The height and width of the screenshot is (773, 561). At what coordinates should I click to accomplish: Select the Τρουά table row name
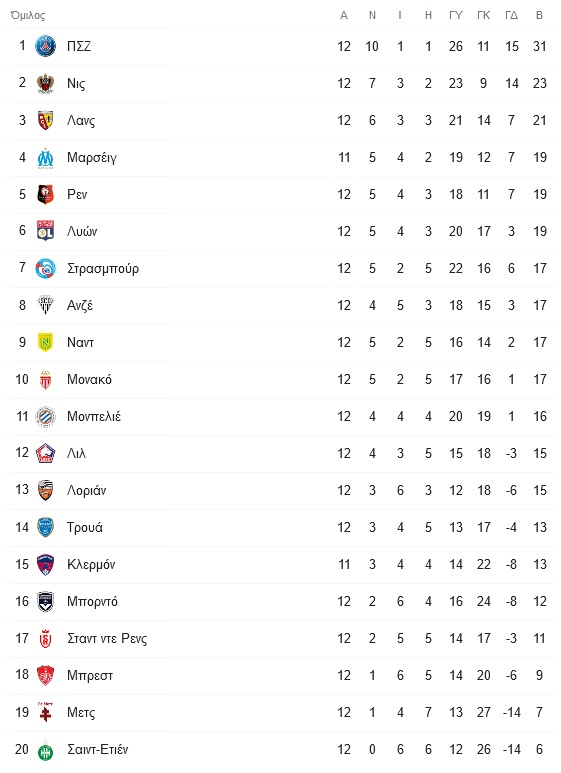(x=85, y=527)
